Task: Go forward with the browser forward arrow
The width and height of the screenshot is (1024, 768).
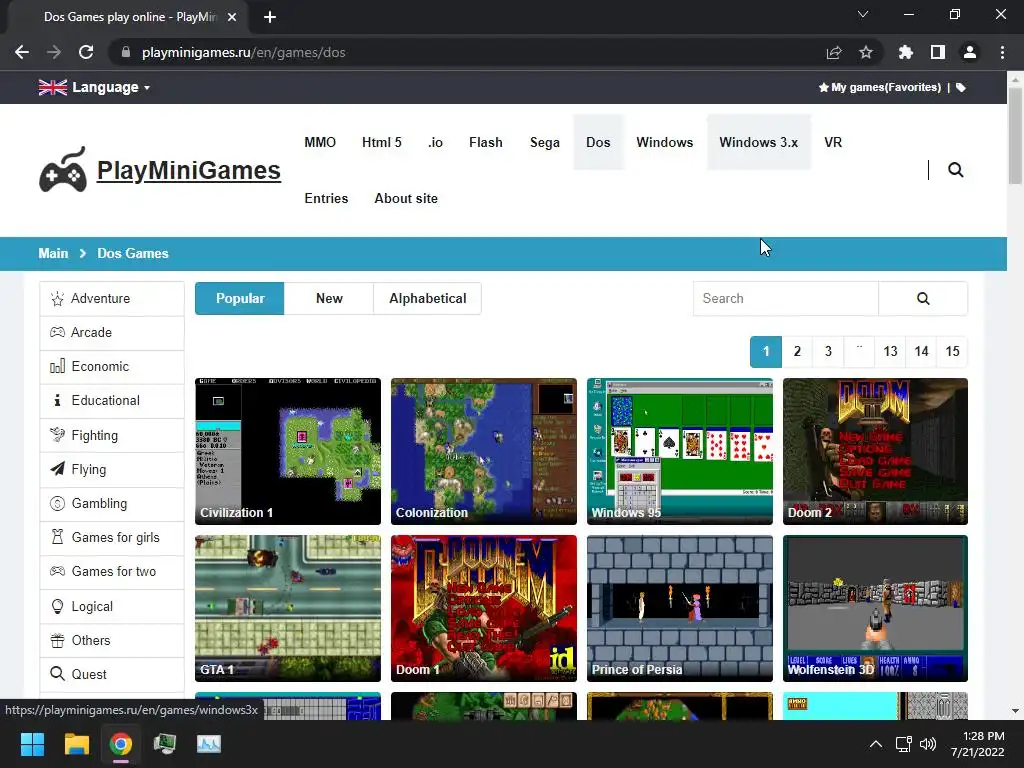Action: [x=54, y=52]
